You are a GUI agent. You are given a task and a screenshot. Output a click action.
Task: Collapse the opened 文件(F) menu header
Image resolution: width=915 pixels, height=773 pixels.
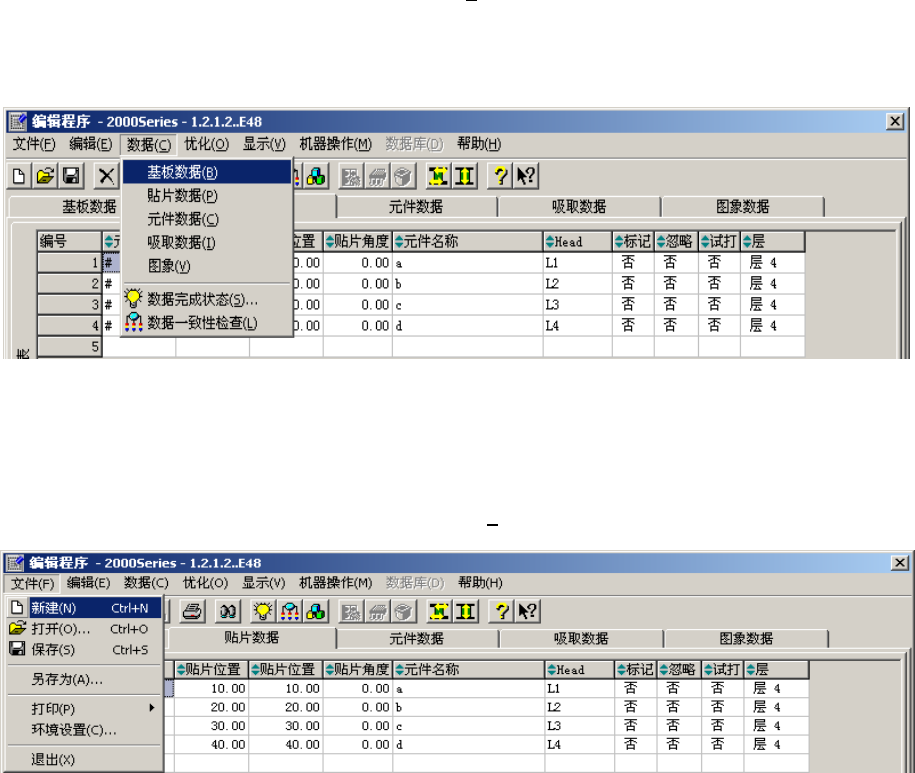click(33, 583)
